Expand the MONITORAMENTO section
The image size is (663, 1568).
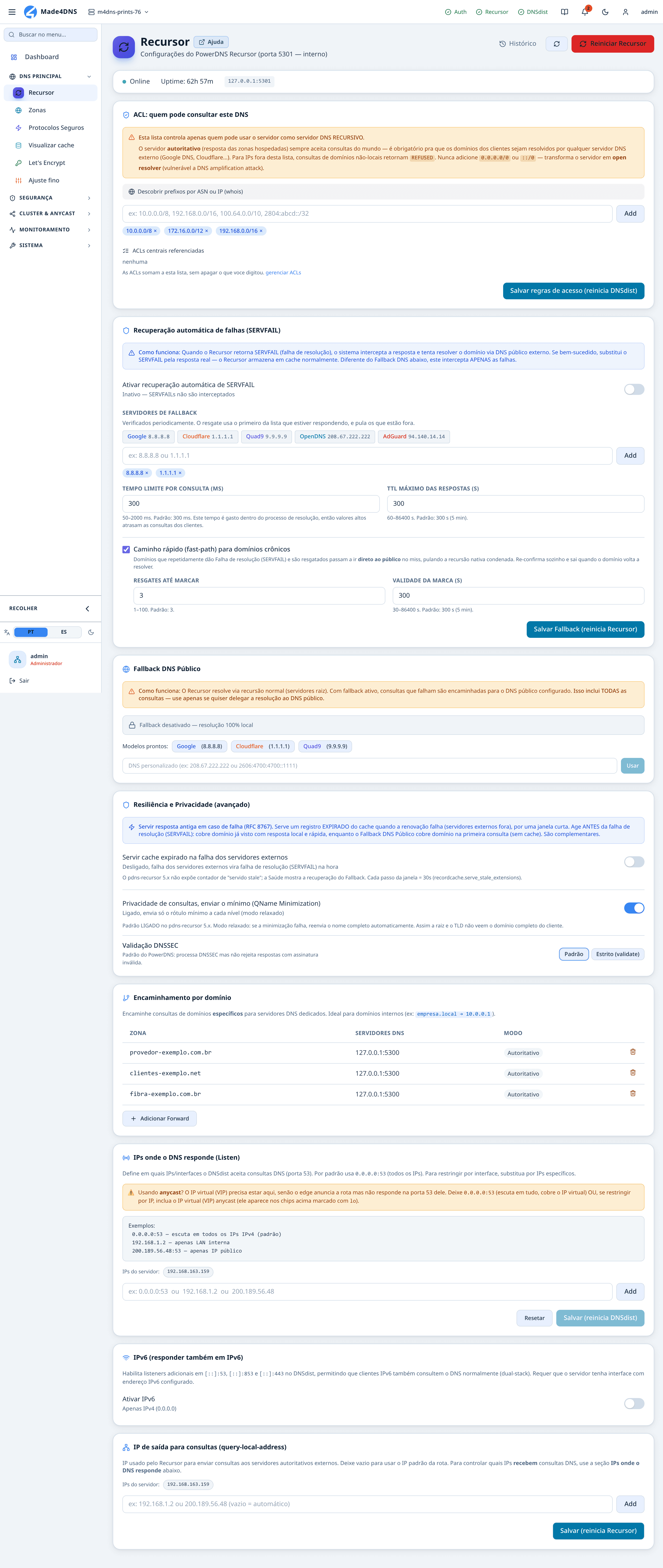[51, 230]
